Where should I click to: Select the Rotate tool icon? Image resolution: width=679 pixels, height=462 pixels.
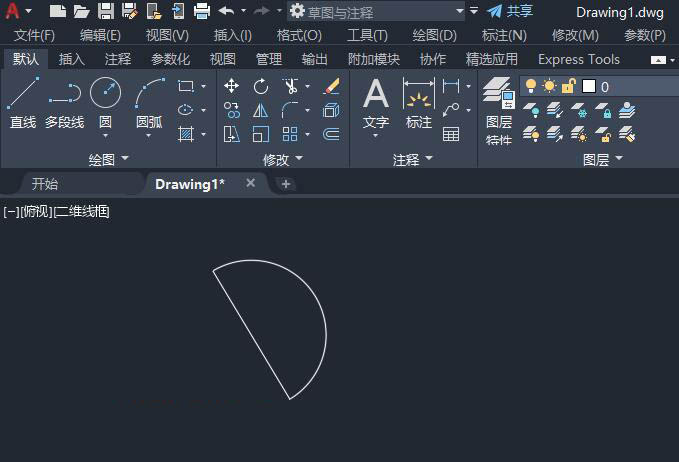click(261, 86)
